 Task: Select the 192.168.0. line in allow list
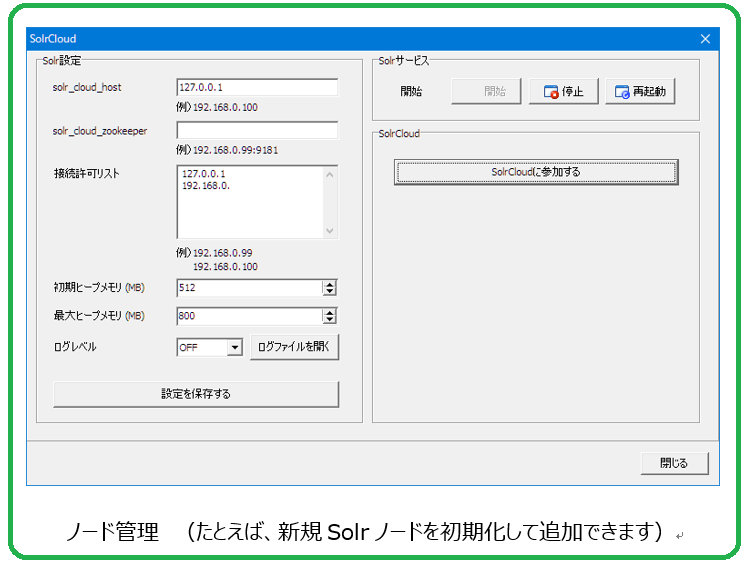(206, 185)
